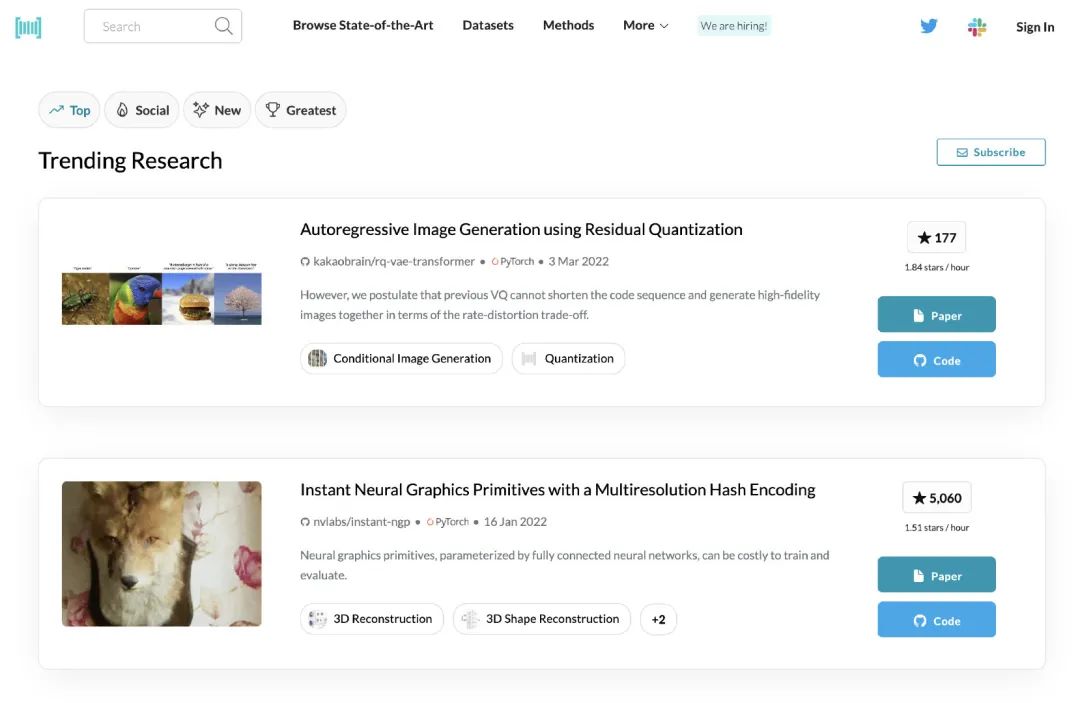Click the 3 Mar 2022 date
This screenshot has height=703, width=1080.
(579, 262)
